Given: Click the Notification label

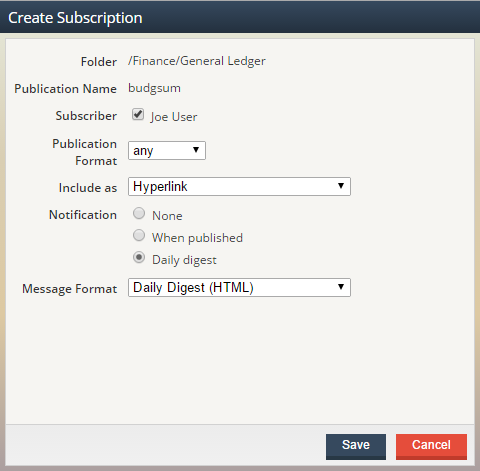Looking at the screenshot, I should (83, 215).
